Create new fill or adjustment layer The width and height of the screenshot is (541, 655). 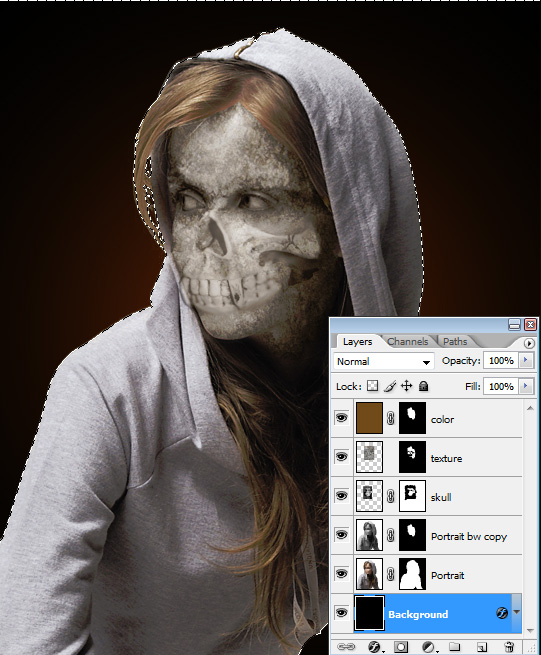pos(429,647)
